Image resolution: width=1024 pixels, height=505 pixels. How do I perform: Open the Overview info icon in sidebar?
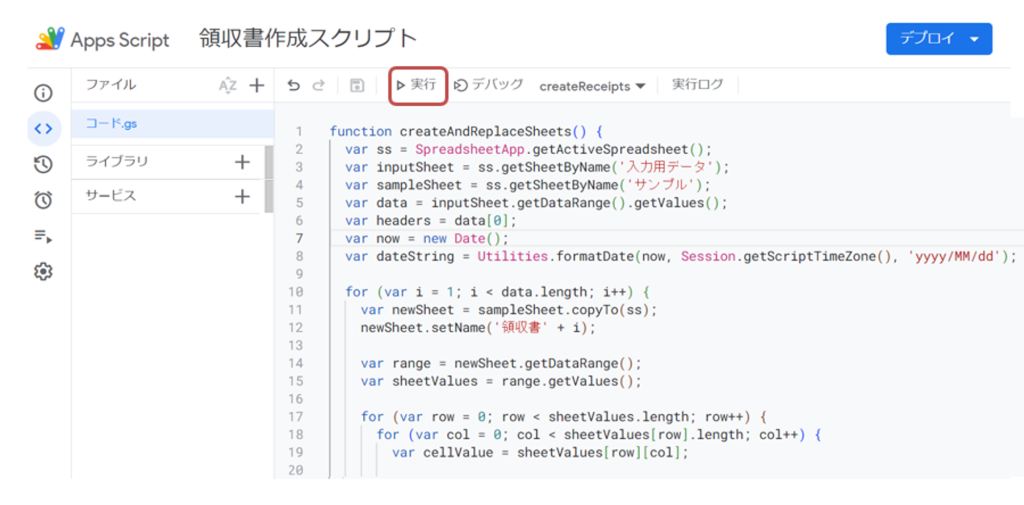click(x=43, y=93)
